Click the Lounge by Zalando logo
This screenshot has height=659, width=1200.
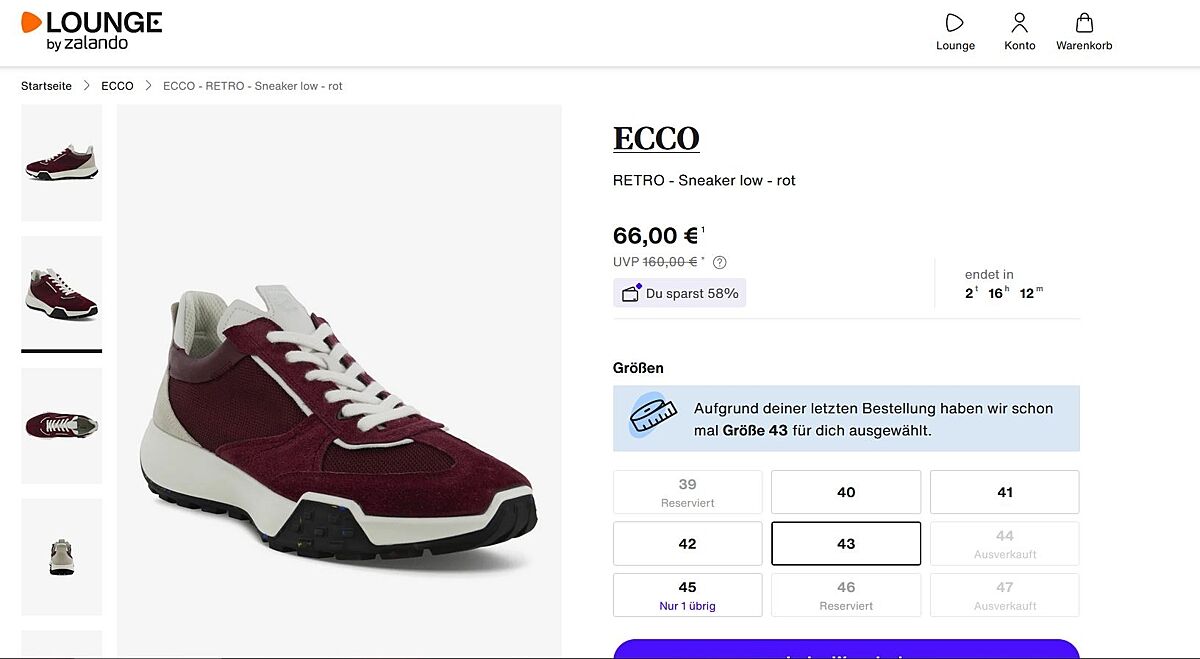coord(91,30)
